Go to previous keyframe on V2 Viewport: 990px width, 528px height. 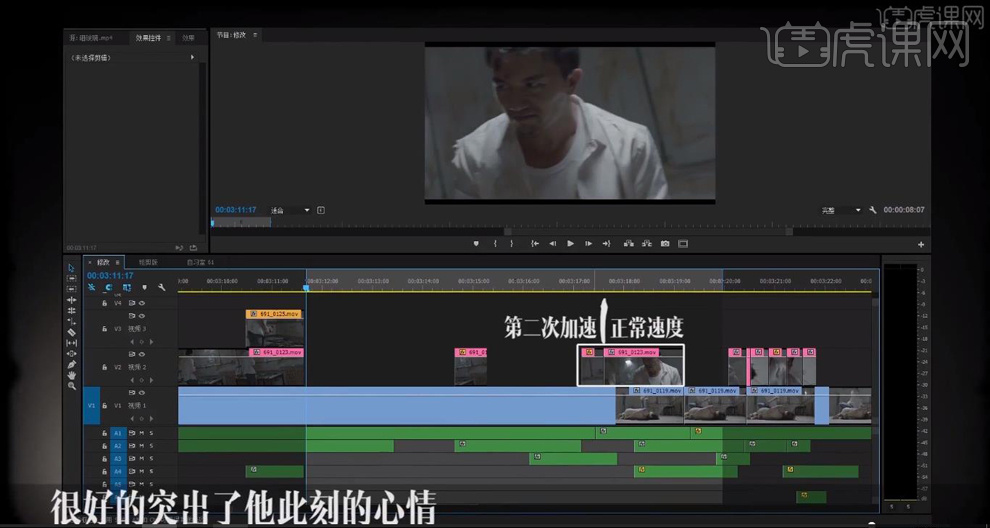pos(133,380)
